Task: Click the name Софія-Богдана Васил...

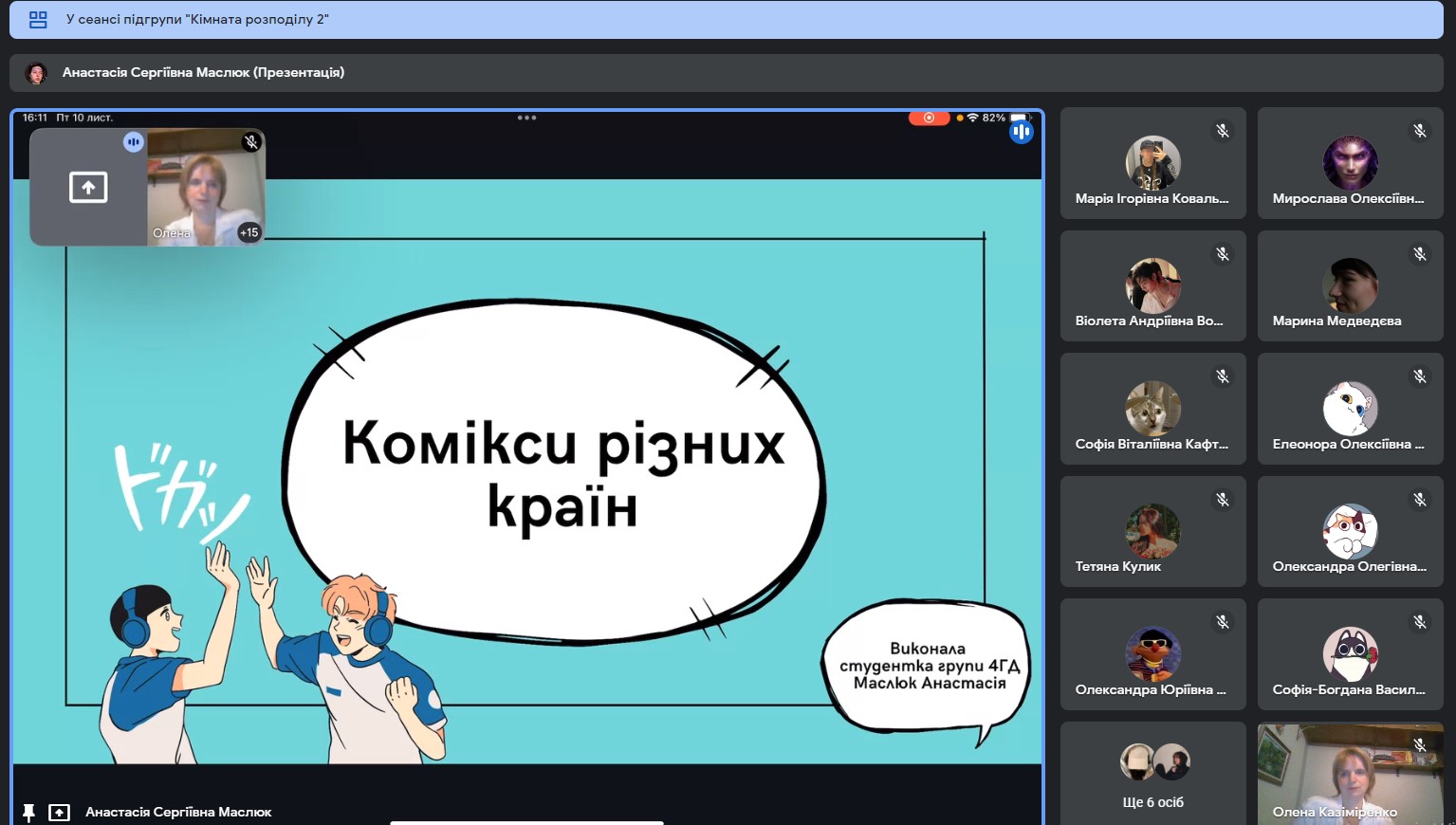Action: click(1348, 689)
